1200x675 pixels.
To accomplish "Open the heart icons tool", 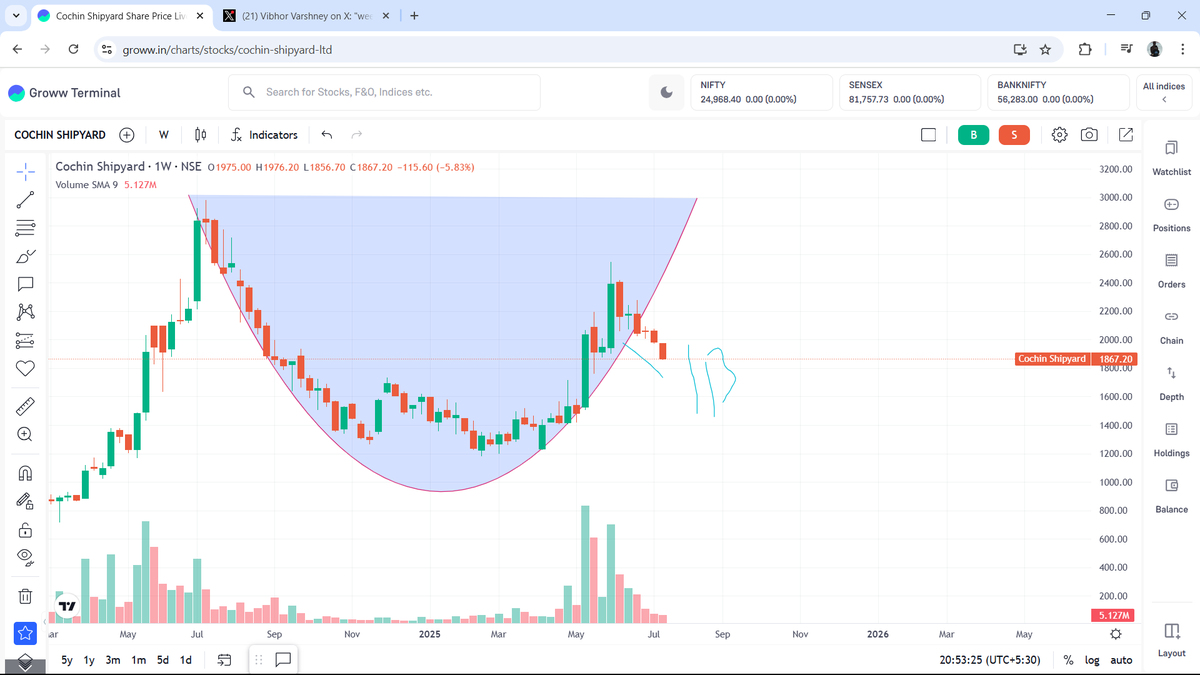I will pyautogui.click(x=26, y=369).
